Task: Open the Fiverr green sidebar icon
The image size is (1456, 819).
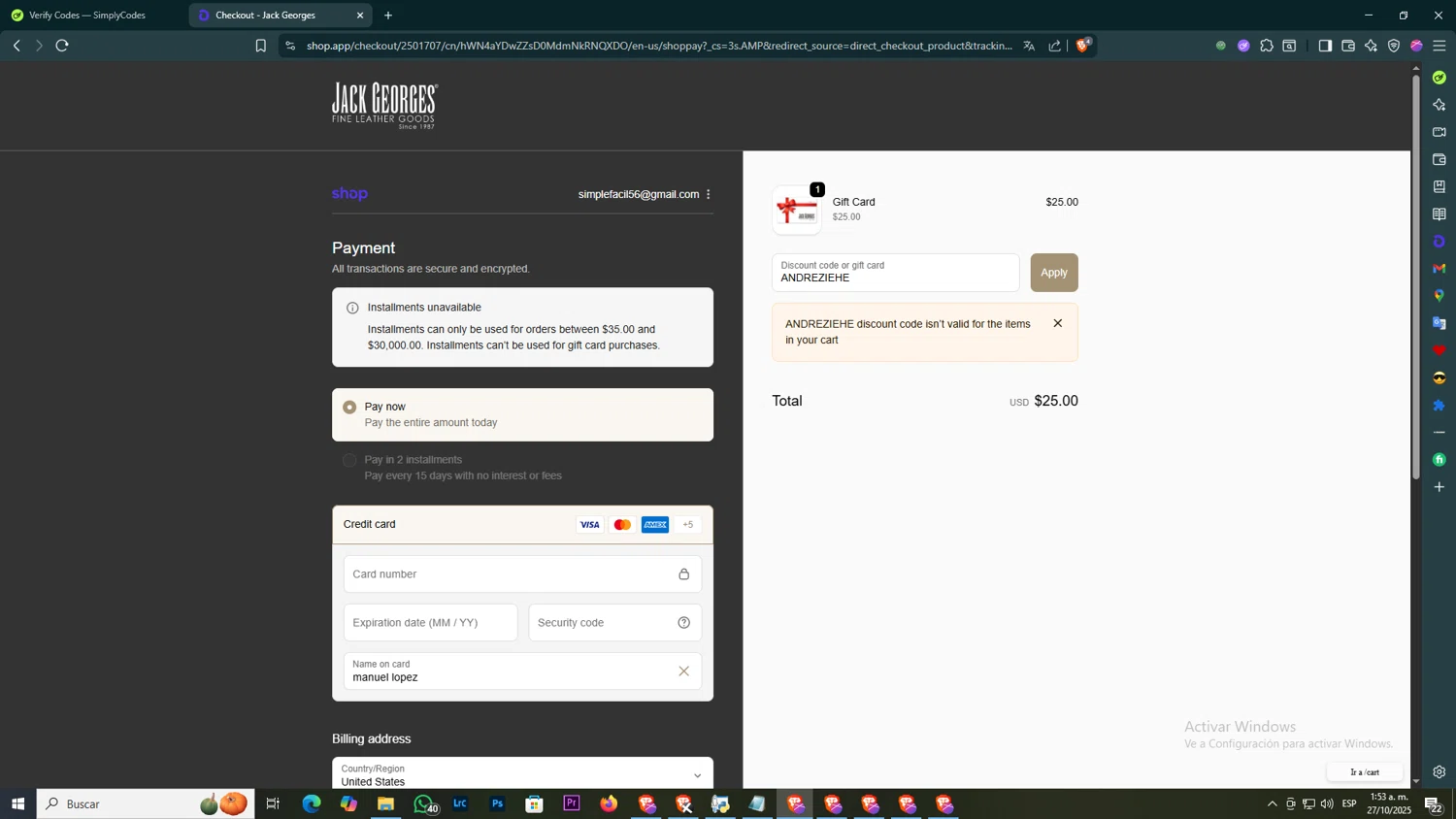Action: point(1439,460)
